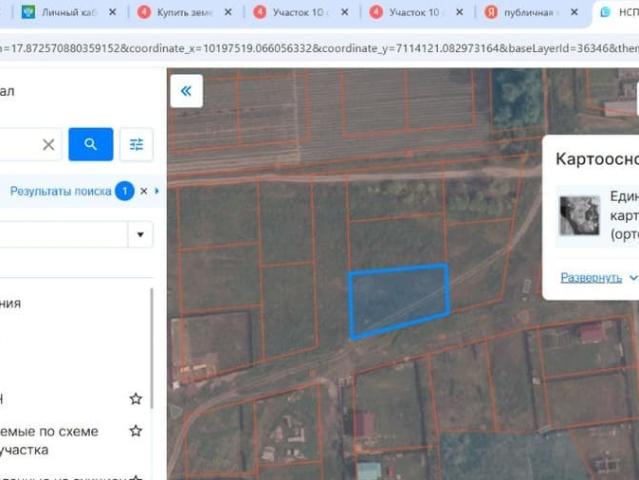Star the layer row ending in 'Н'
Image resolution: width=639 pixels, height=480 pixels.
[x=136, y=399]
